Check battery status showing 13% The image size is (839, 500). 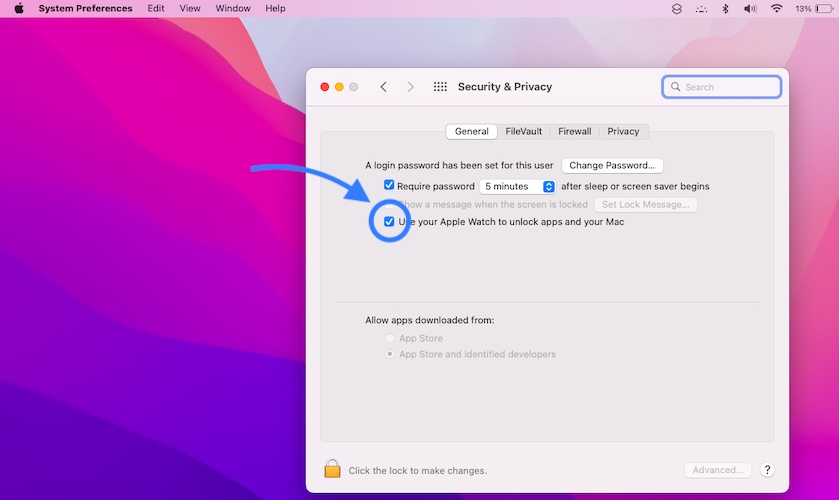click(x=813, y=9)
